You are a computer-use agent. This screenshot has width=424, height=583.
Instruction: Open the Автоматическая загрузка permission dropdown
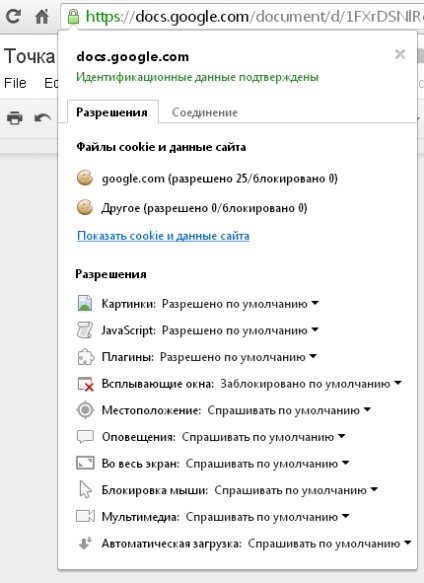(x=329, y=544)
